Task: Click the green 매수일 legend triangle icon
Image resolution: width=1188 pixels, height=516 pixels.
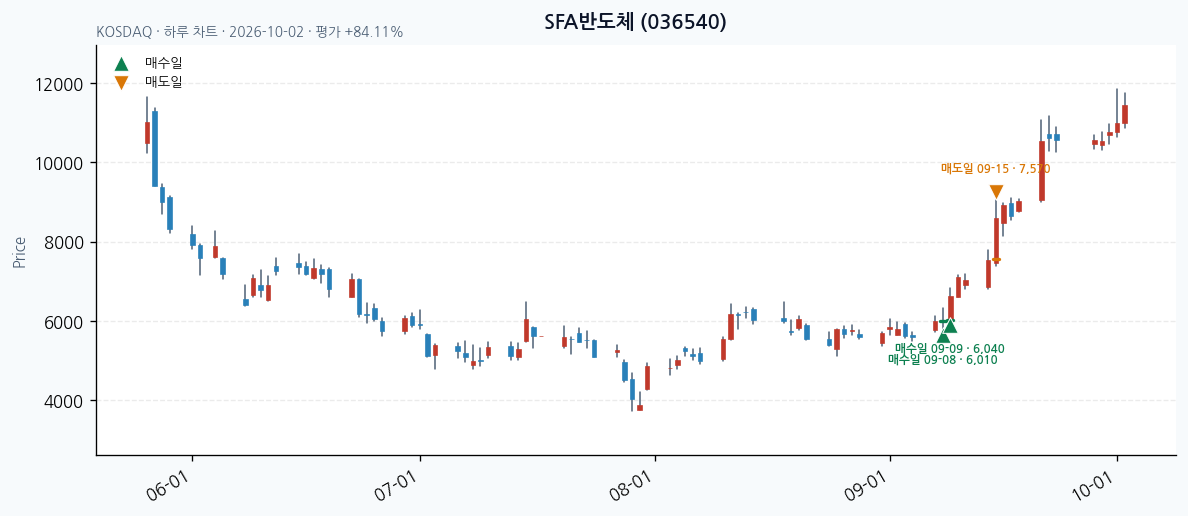Action: pos(121,64)
